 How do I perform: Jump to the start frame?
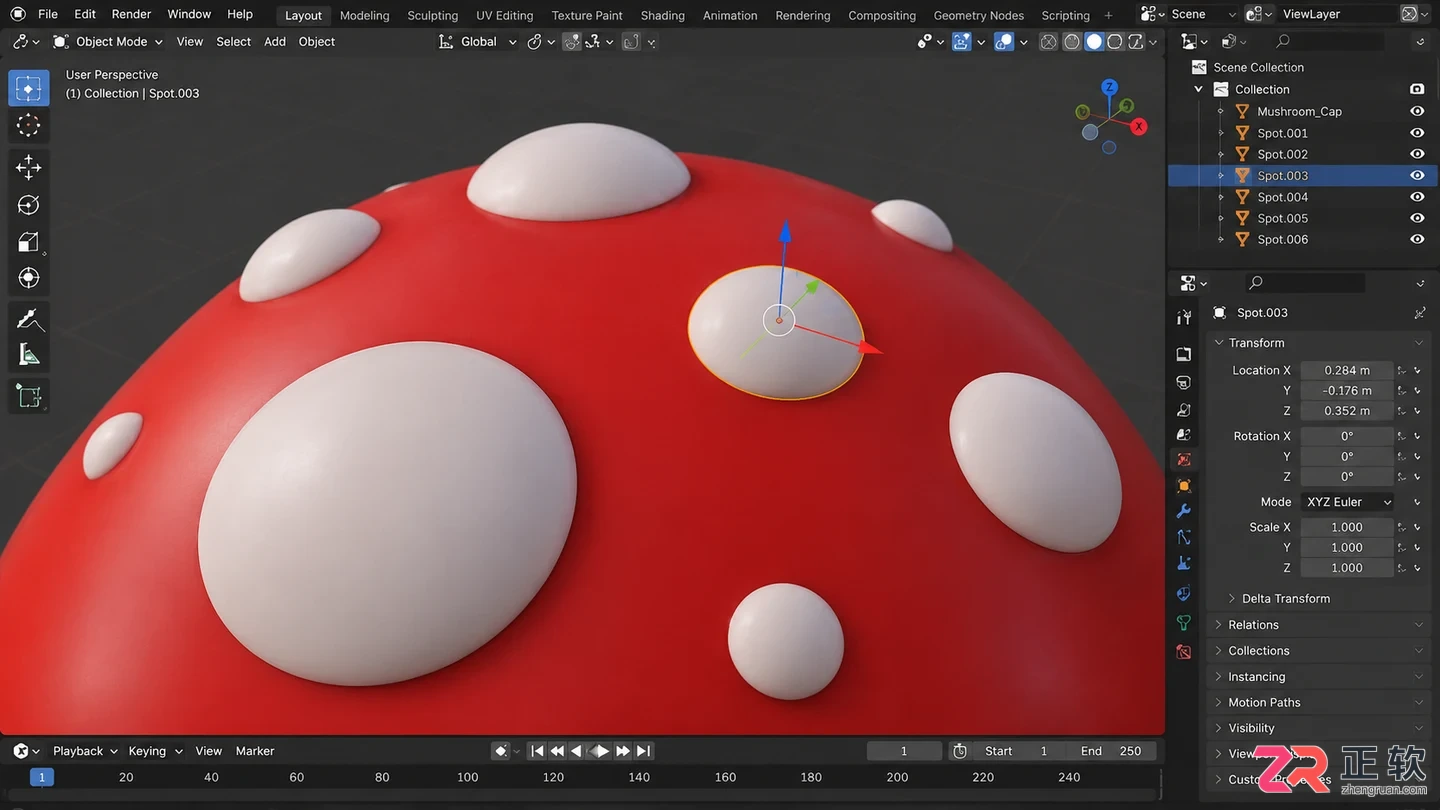(537, 751)
